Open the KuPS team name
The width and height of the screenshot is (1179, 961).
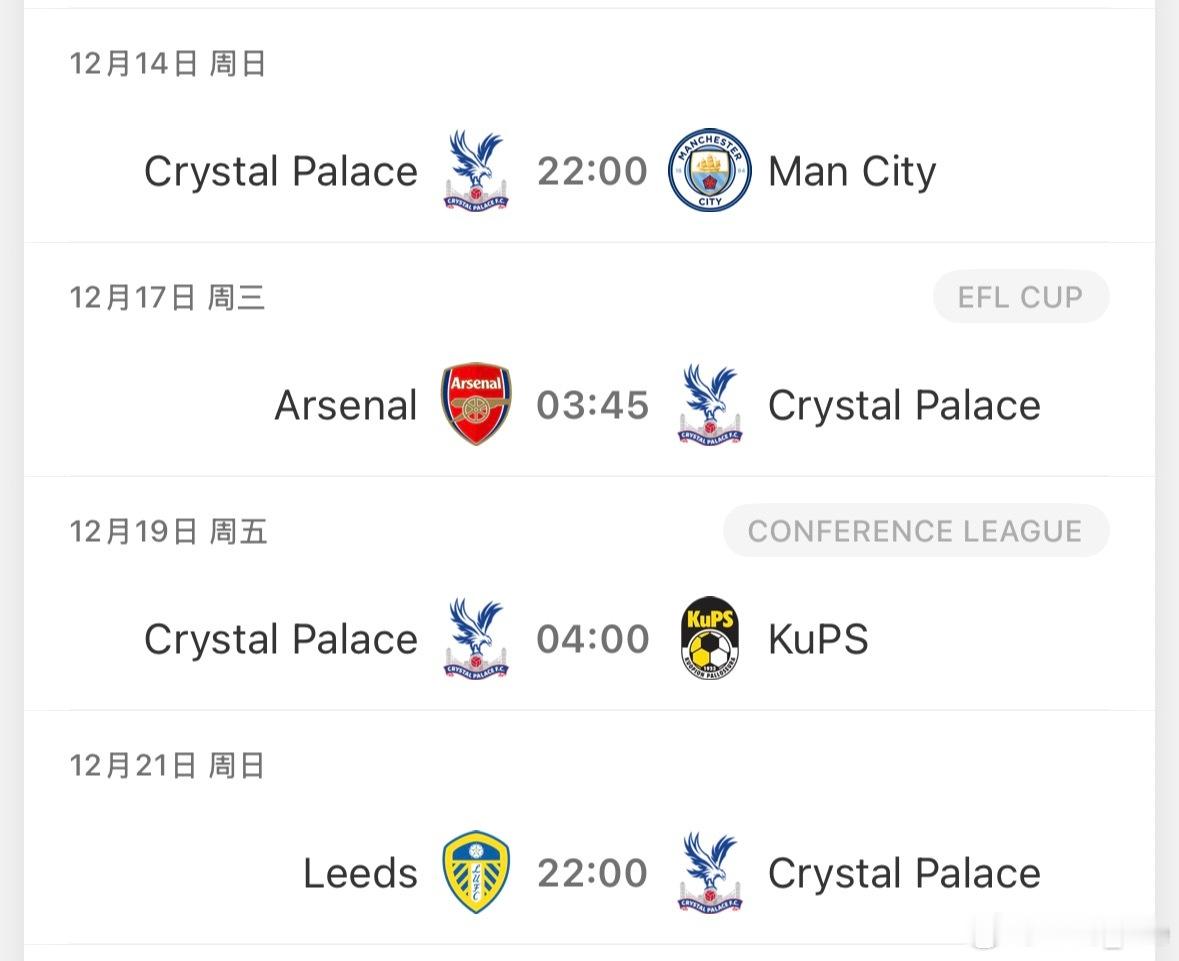pyautogui.click(x=818, y=639)
